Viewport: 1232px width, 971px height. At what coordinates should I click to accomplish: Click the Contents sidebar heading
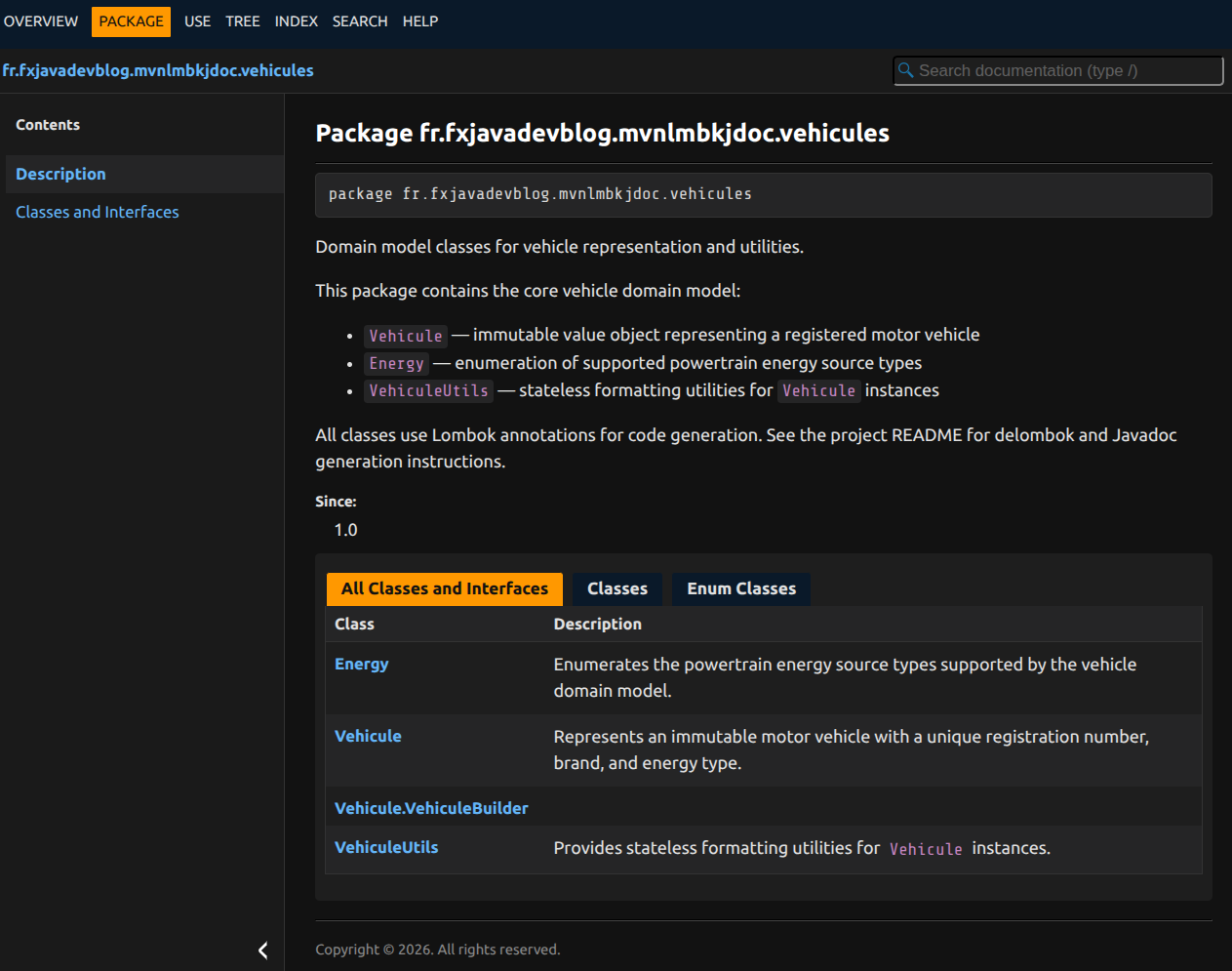(x=48, y=125)
